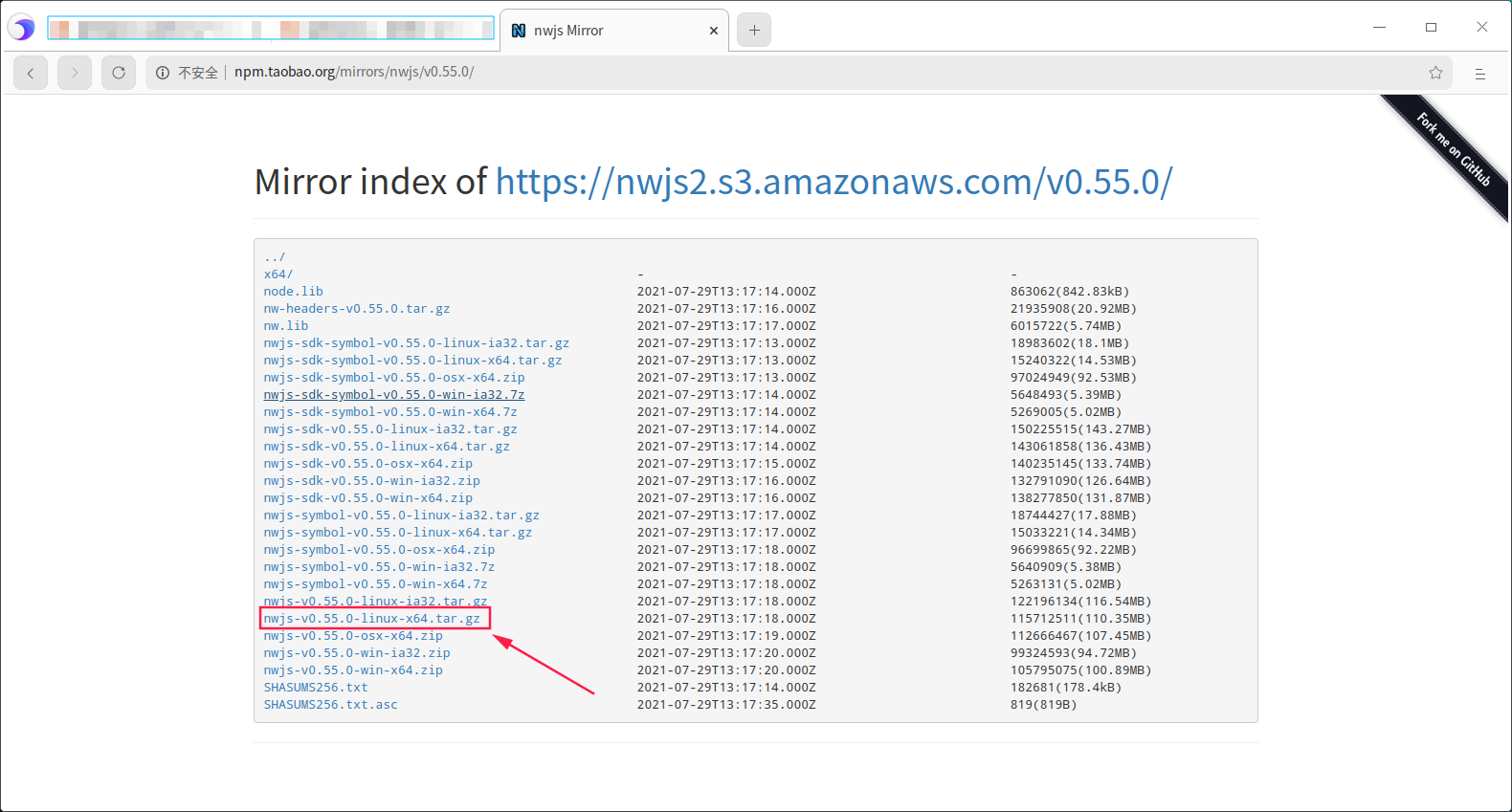Click size text 18744427(17.88MB)
This screenshot has height=812, width=1512.
(1074, 515)
